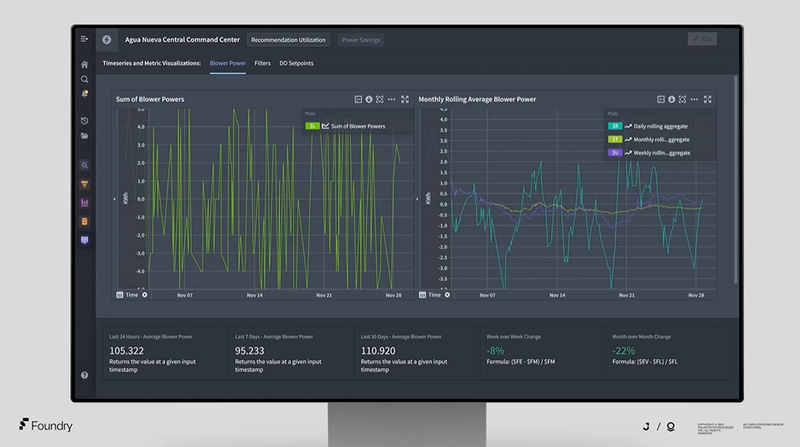Image resolution: width=800 pixels, height=447 pixels.
Task: Click the Power Savings button
Action: 361,40
